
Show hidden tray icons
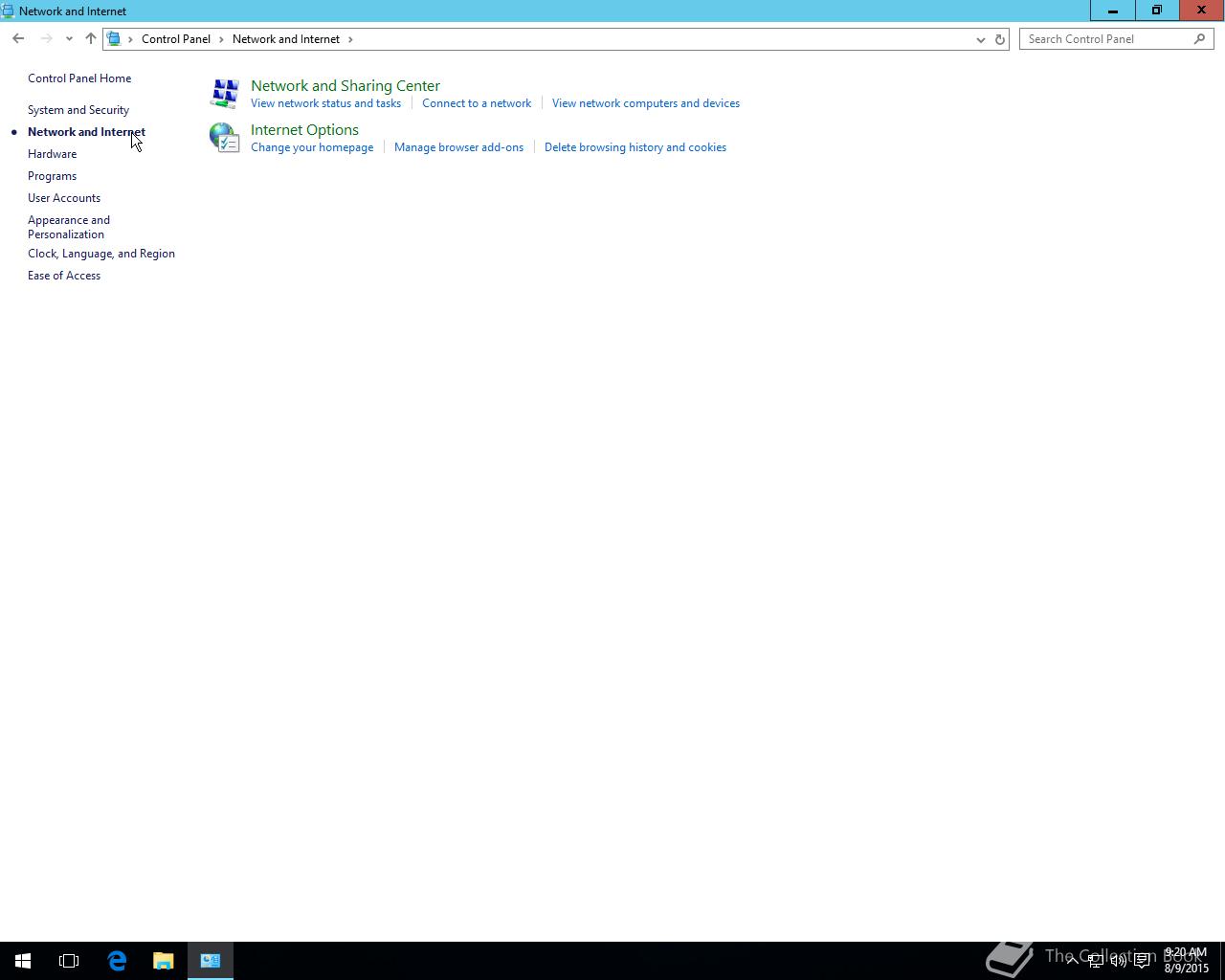click(1073, 961)
